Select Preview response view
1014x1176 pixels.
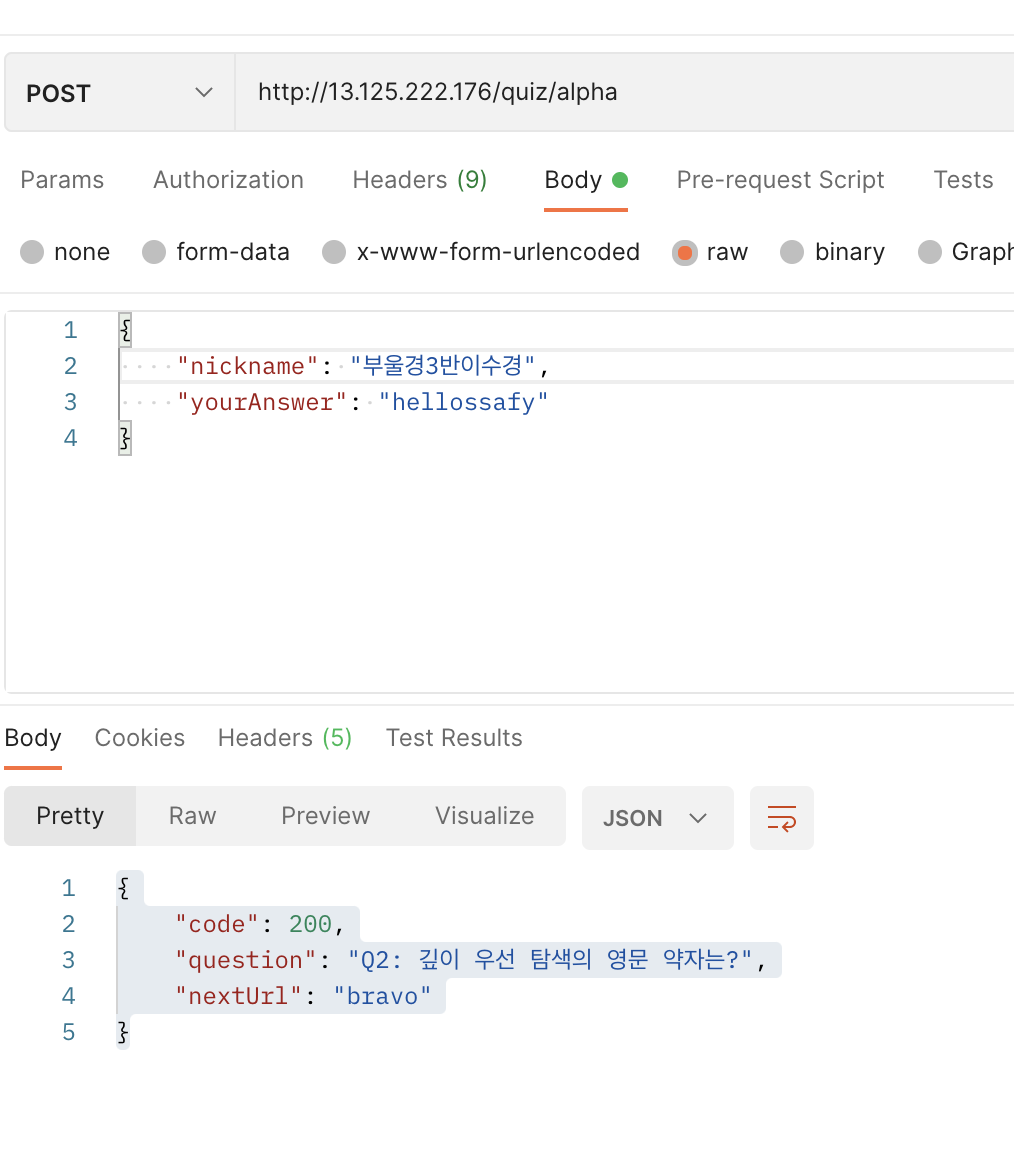click(x=326, y=816)
